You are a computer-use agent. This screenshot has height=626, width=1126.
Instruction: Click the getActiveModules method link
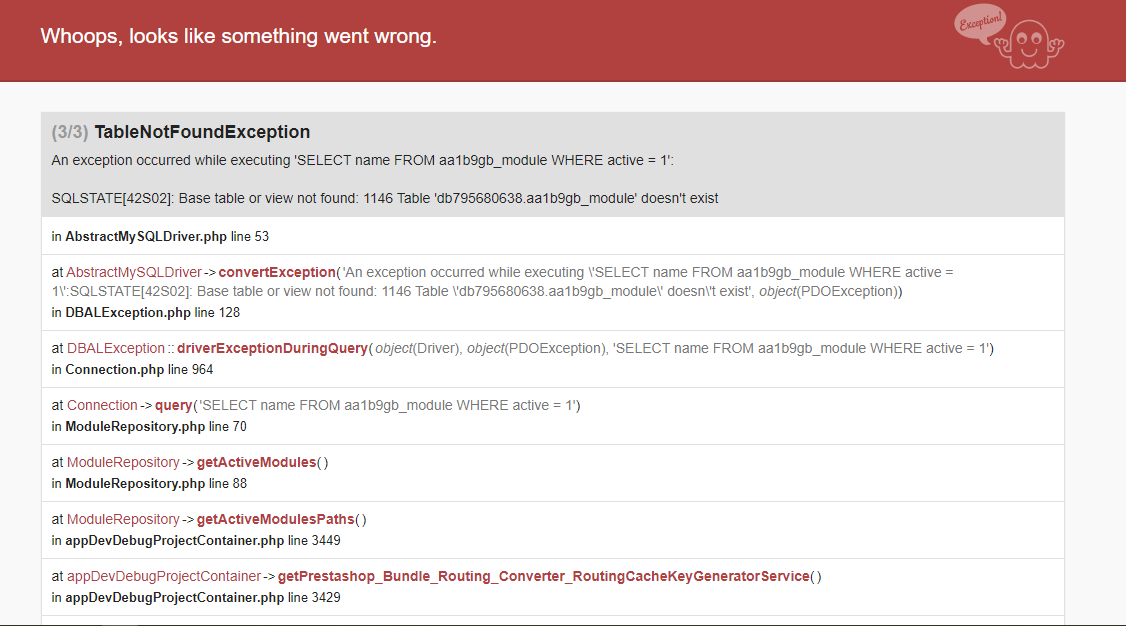(256, 462)
